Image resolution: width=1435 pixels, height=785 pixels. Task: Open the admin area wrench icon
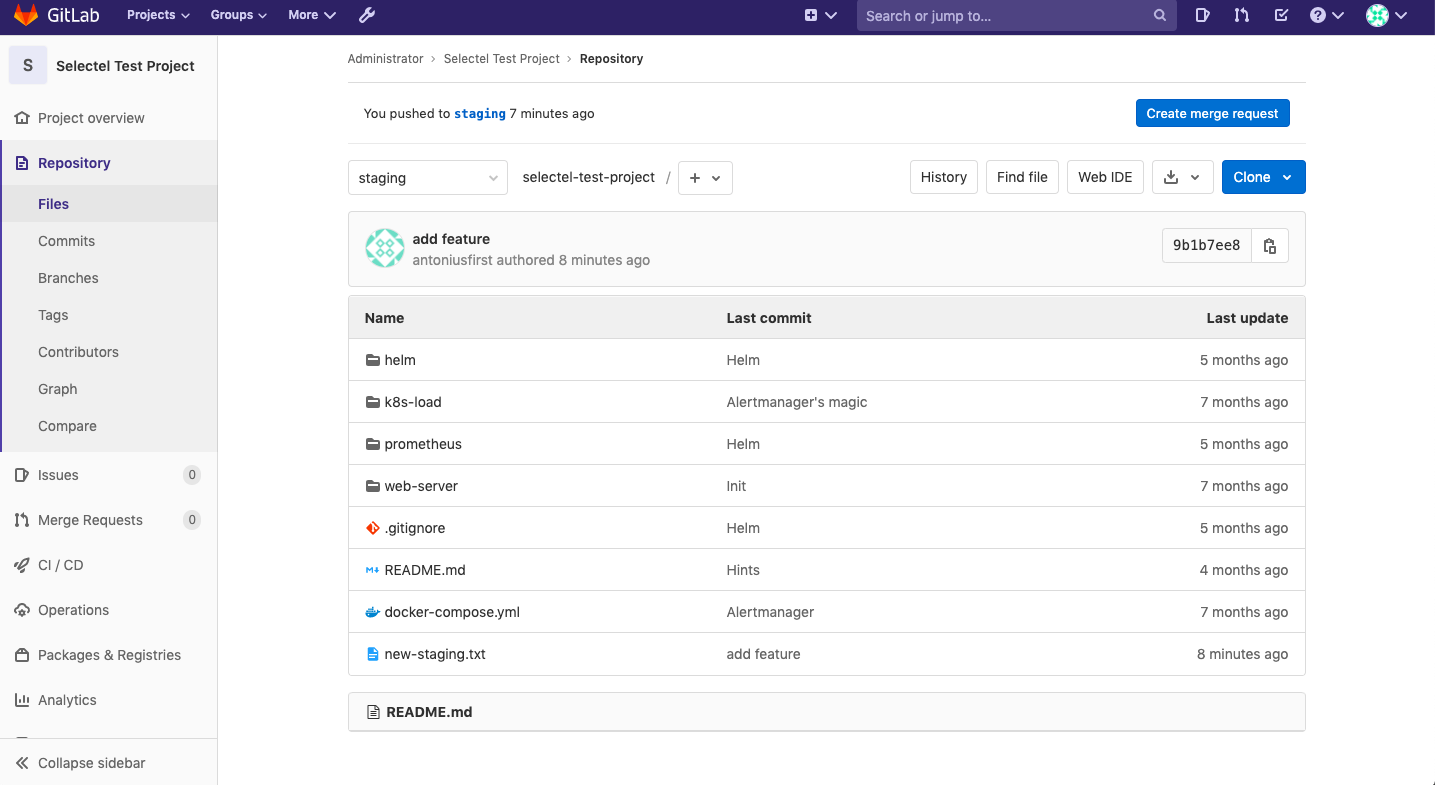coord(366,15)
